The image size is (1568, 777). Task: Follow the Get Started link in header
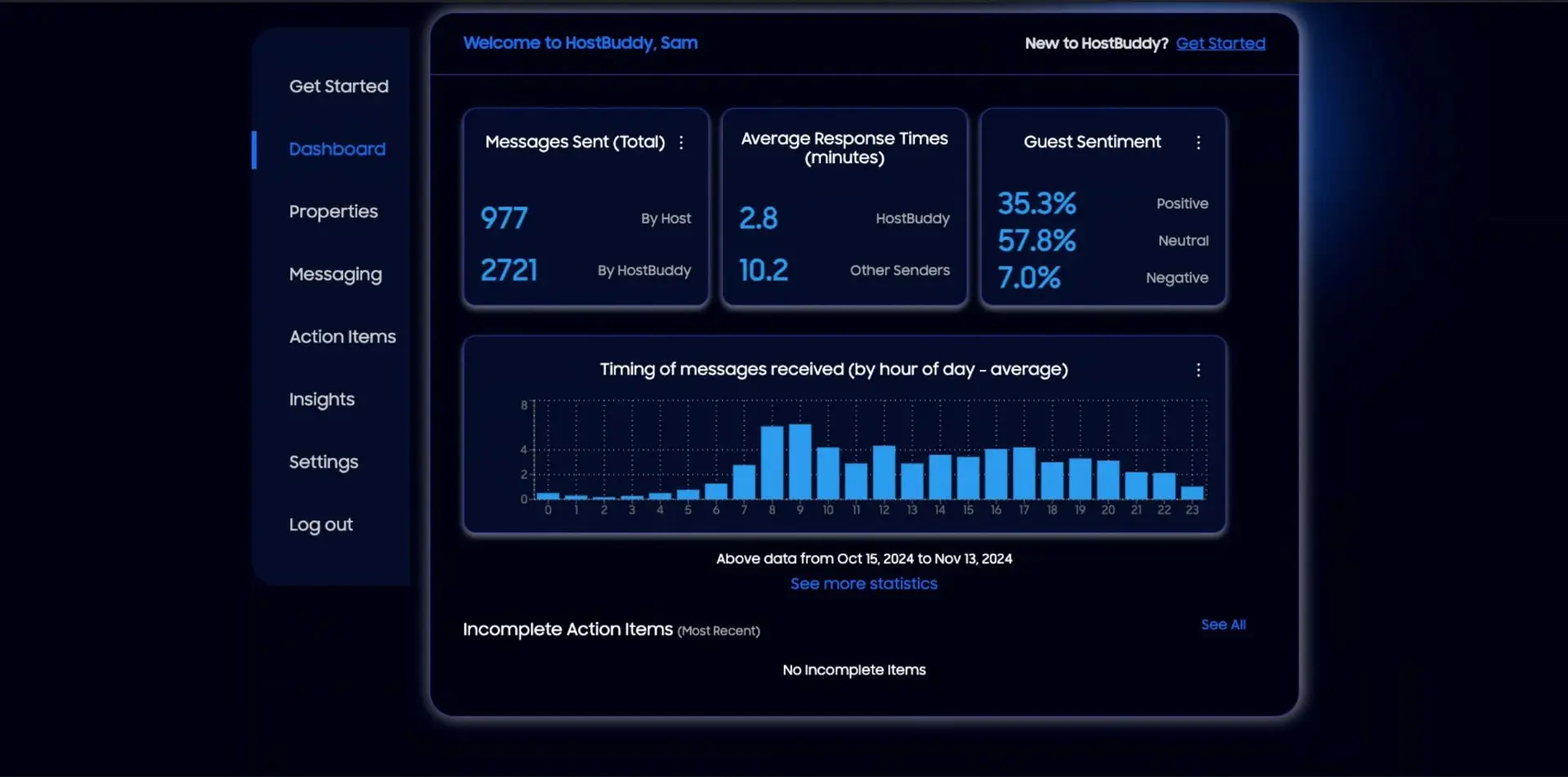(x=1220, y=43)
